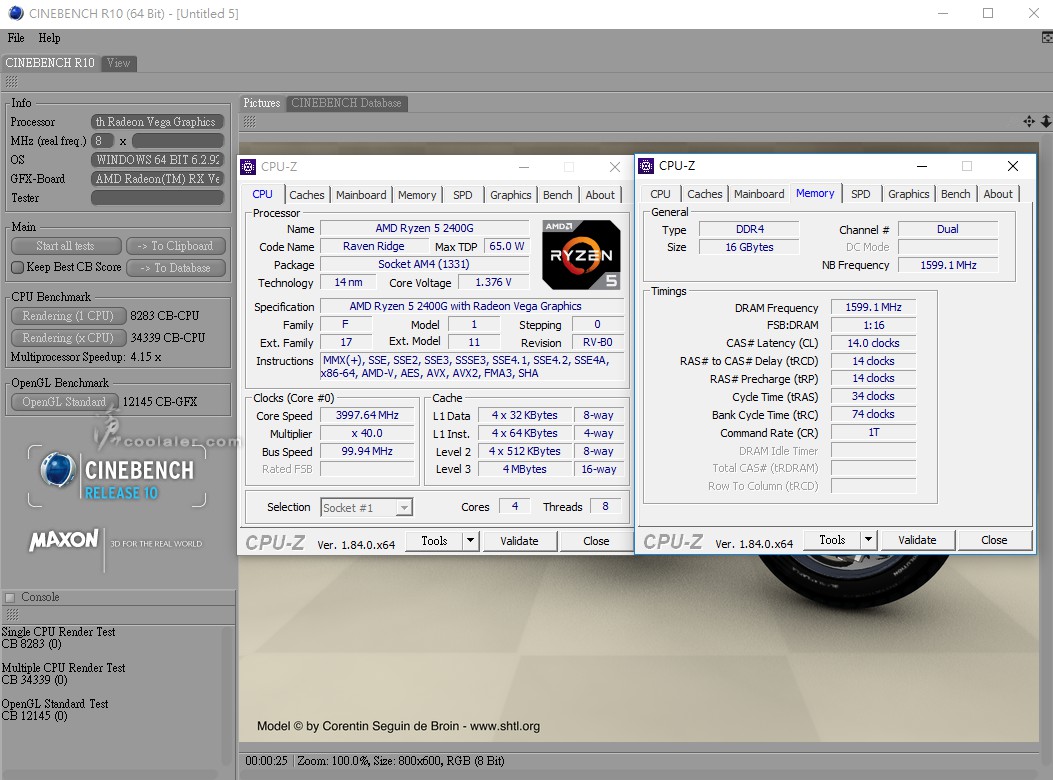
Task: Click the Core Speed value 3997.64 MHz
Action: pyautogui.click(x=367, y=415)
